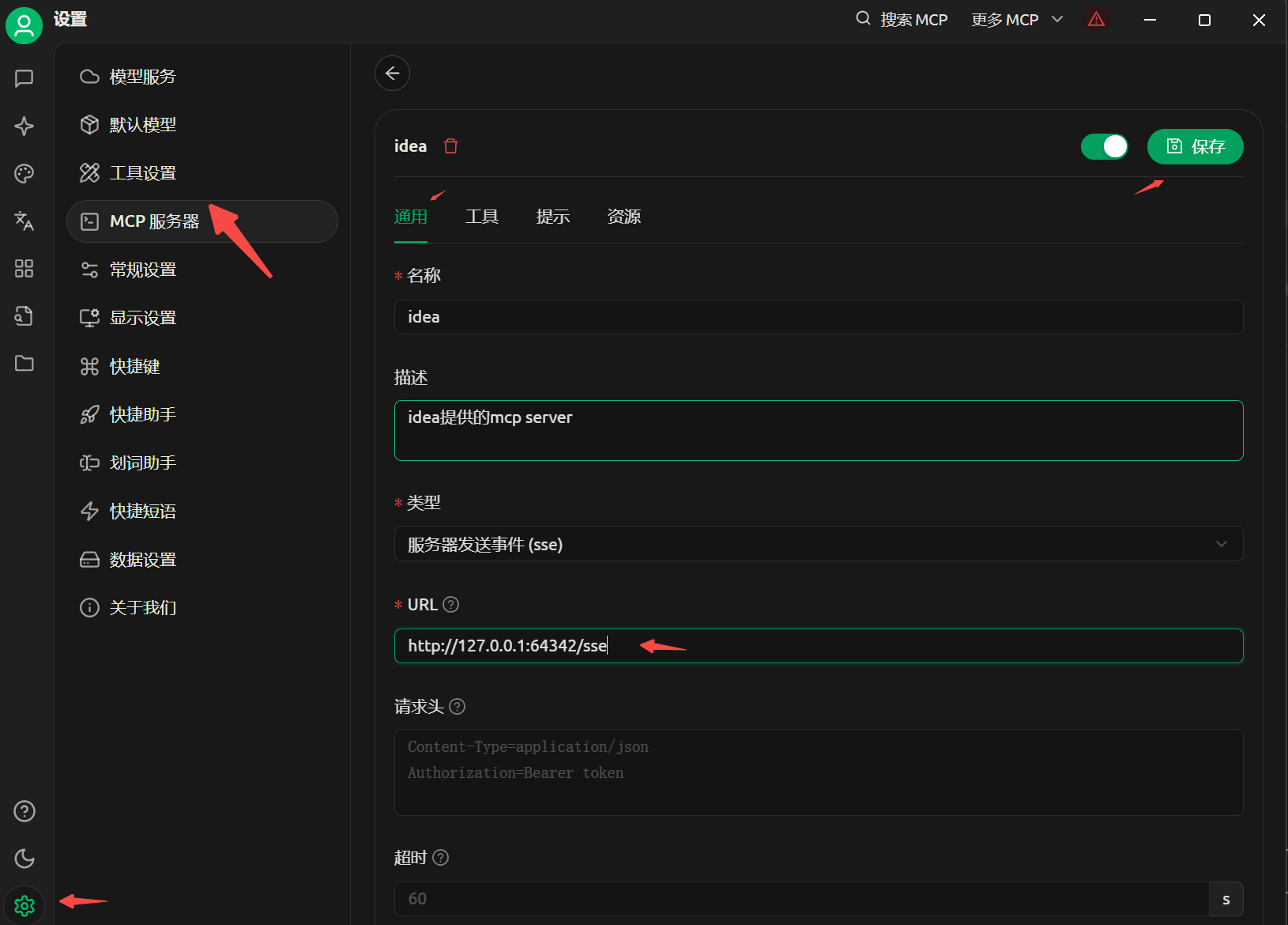Expand the 更多 MCP dropdown

[x=1016, y=20]
